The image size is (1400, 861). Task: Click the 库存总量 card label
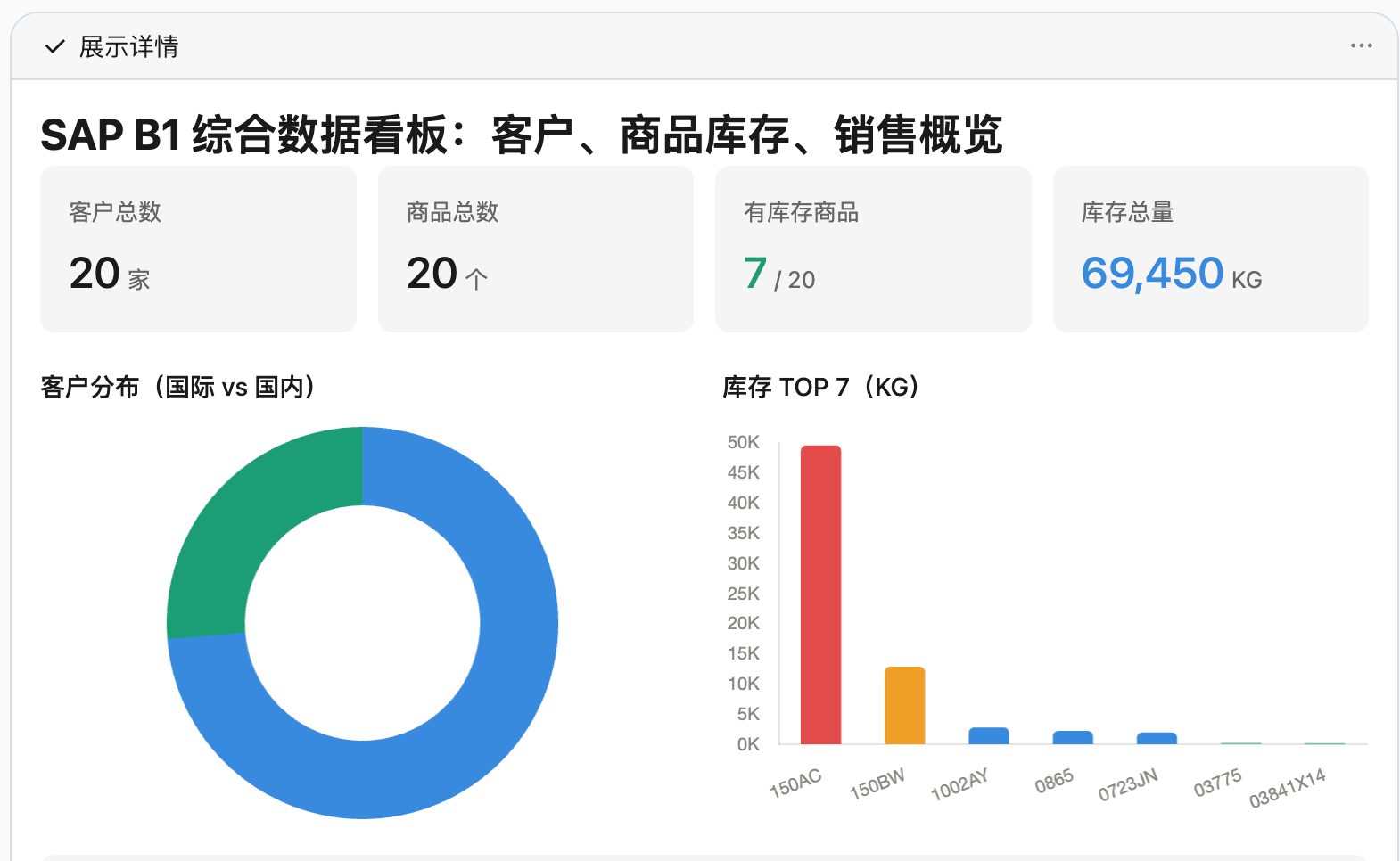(1127, 212)
